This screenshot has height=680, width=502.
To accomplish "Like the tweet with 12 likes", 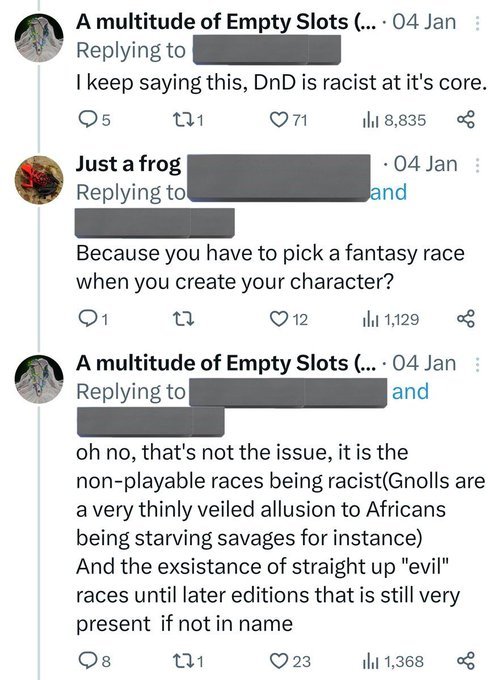I will [289, 319].
